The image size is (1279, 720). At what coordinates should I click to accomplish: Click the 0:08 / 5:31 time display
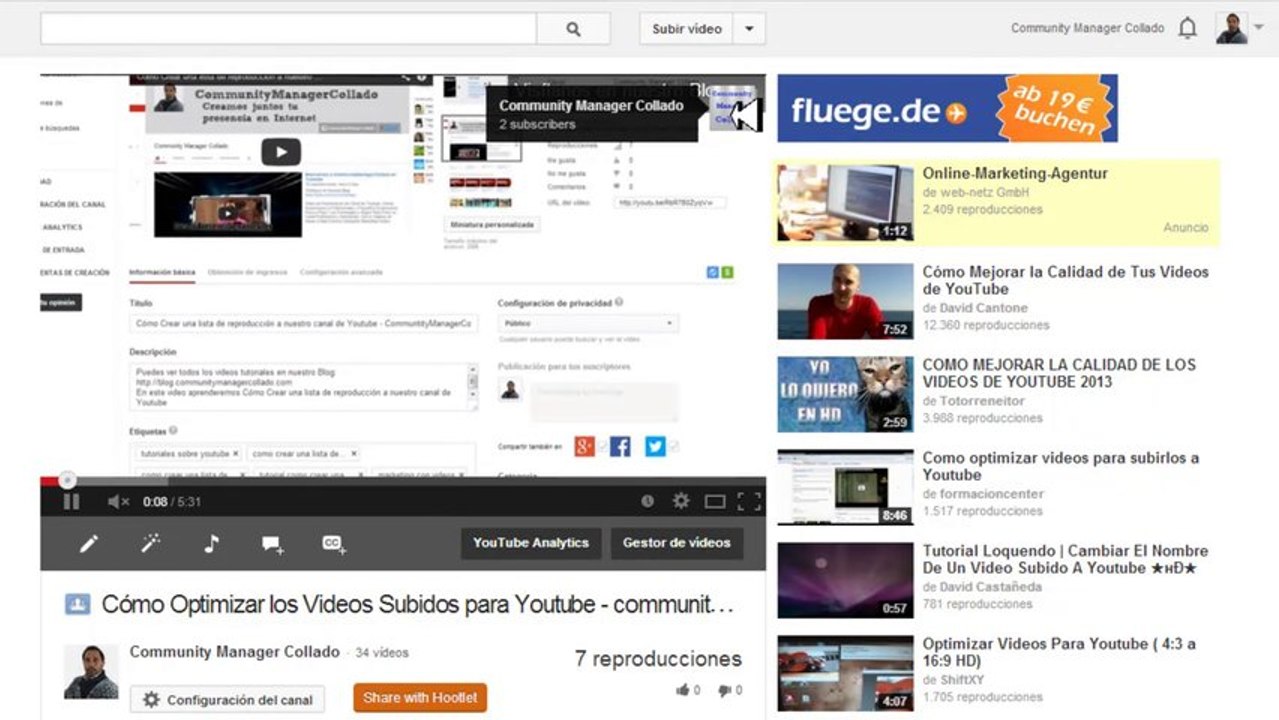coord(172,501)
